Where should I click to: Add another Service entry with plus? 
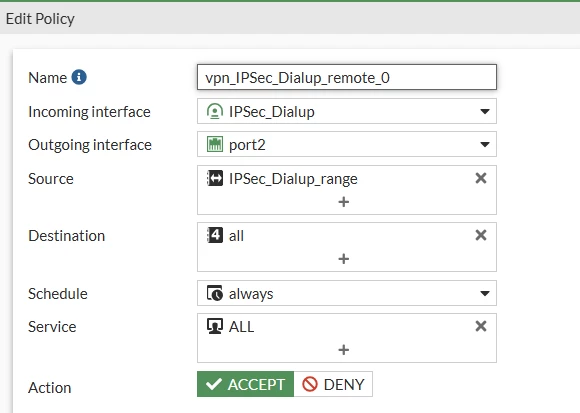[x=344, y=350]
